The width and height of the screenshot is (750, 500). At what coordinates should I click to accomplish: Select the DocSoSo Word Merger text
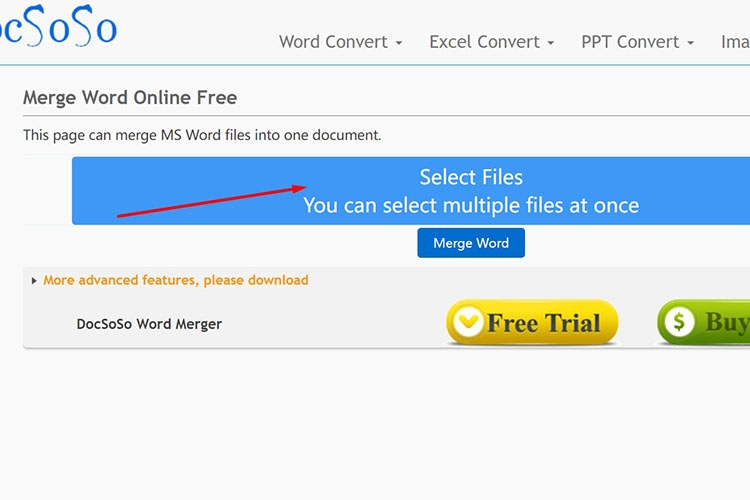point(149,324)
